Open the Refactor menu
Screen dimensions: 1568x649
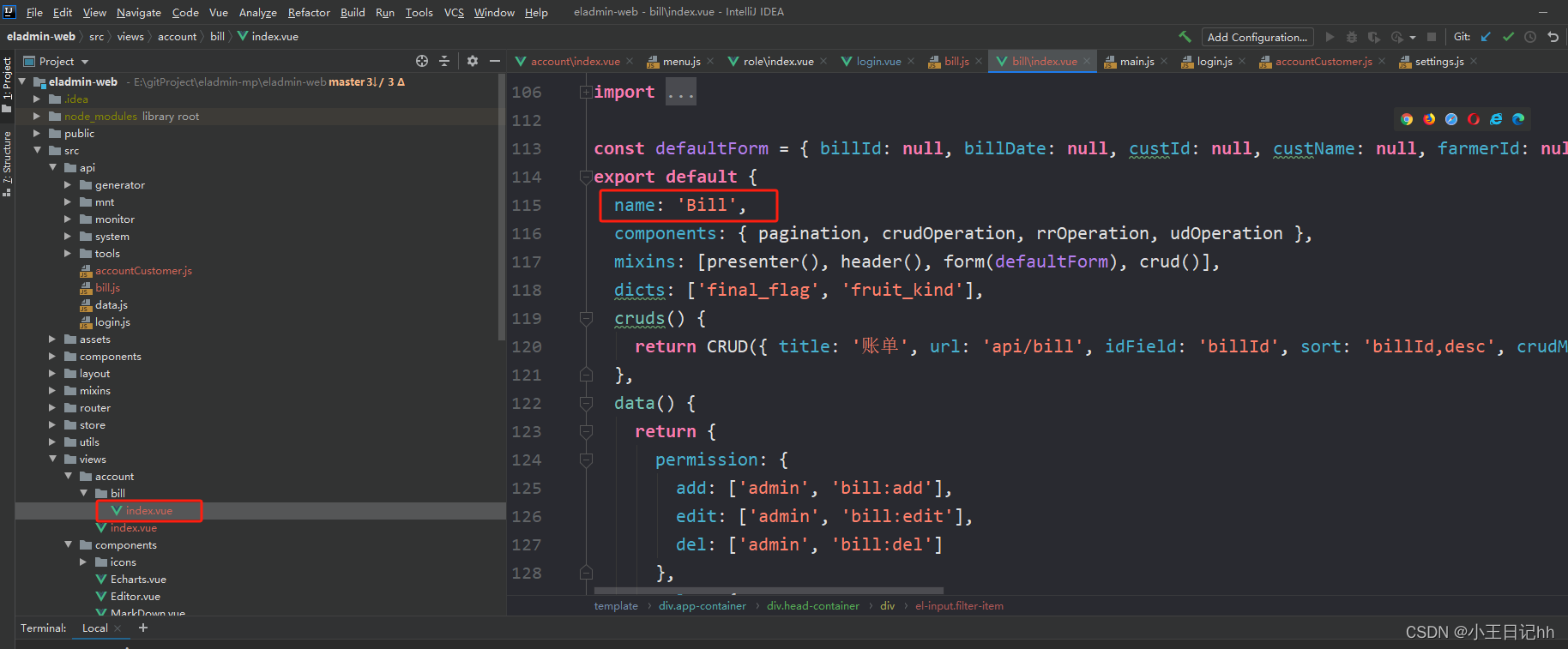coord(309,12)
